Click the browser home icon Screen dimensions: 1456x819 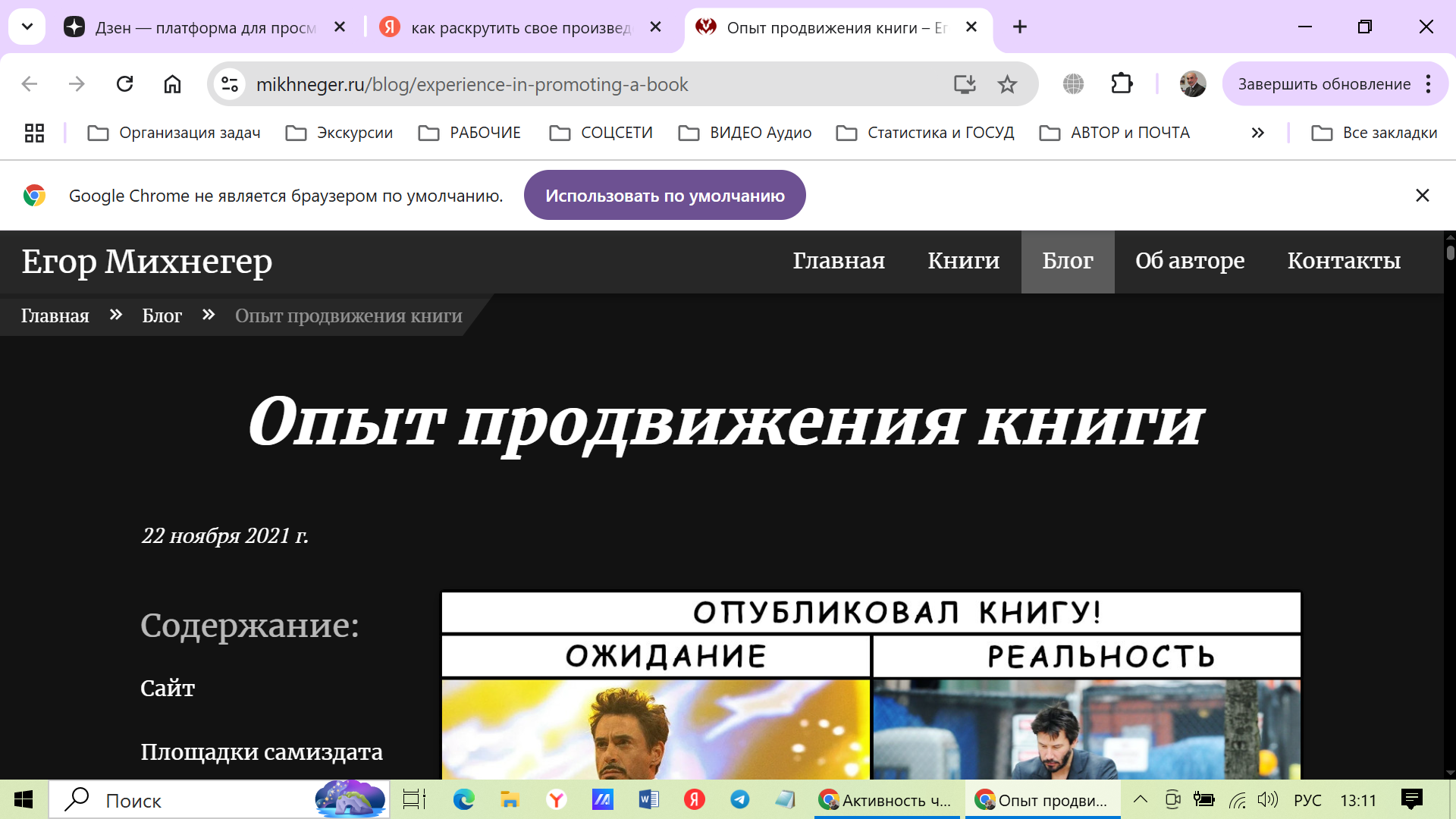click(172, 84)
